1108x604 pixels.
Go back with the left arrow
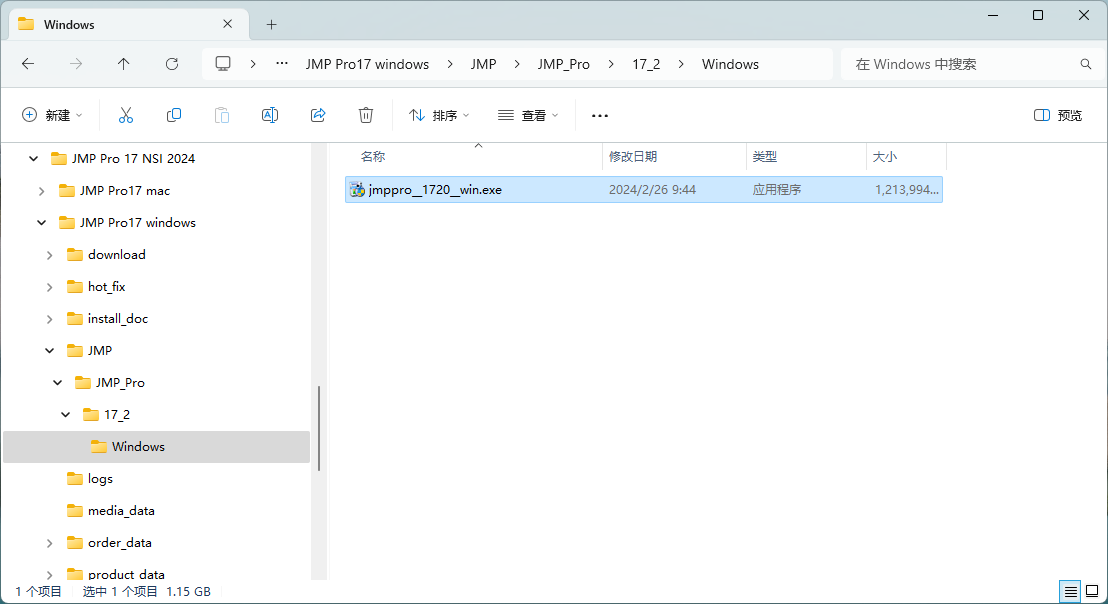[x=28, y=64]
